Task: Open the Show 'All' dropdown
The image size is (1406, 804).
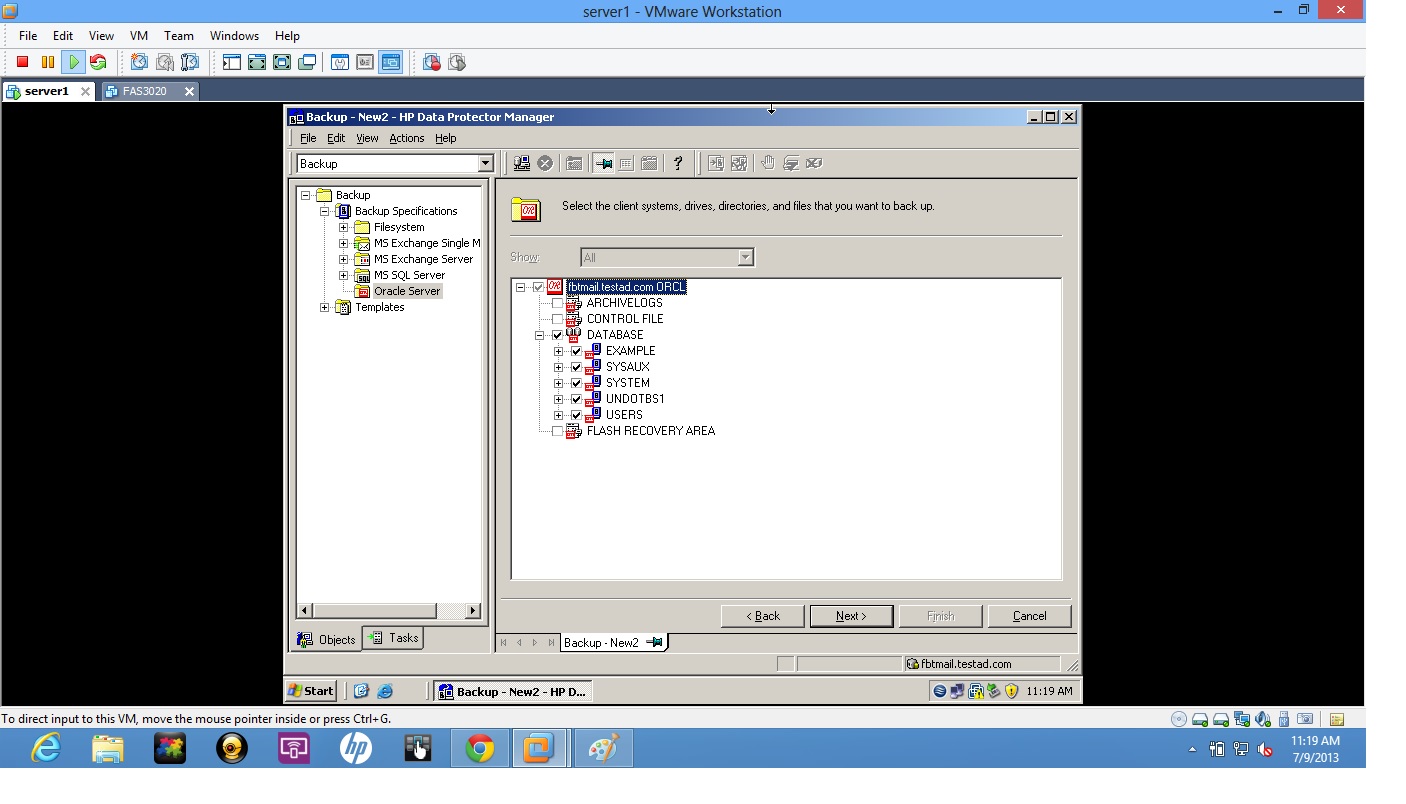Action: tap(745, 257)
